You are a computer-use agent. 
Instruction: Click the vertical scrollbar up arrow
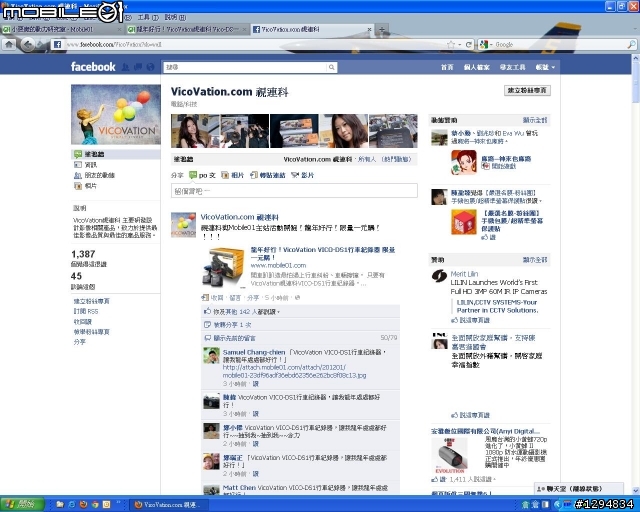click(x=636, y=59)
